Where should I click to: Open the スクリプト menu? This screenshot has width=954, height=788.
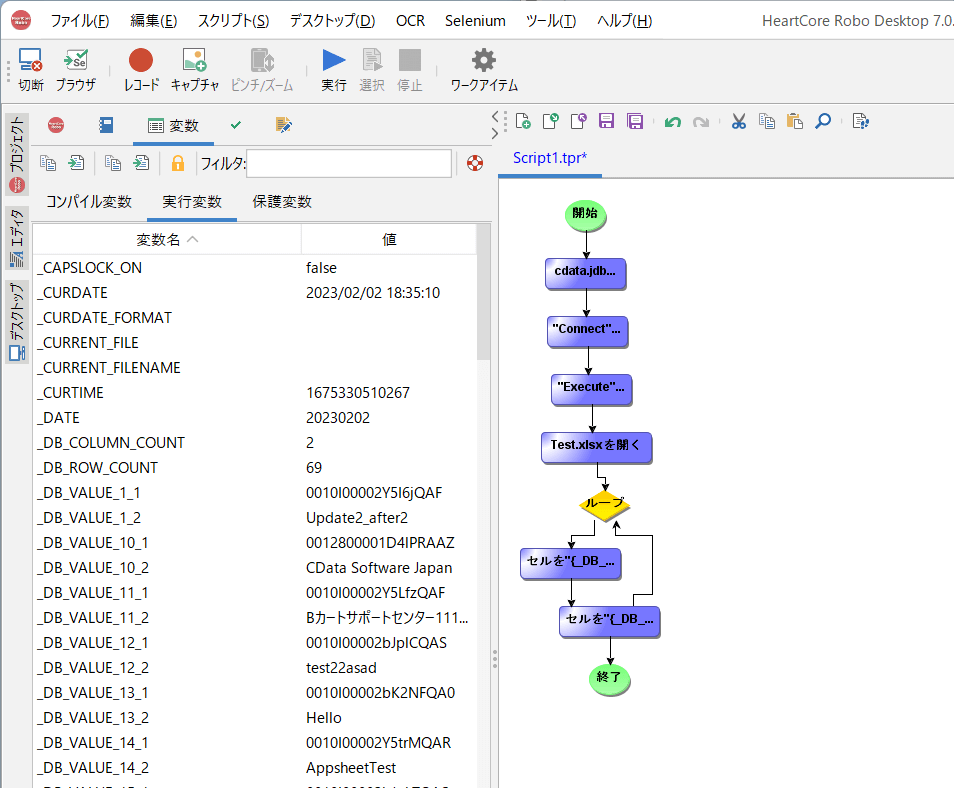coord(234,21)
